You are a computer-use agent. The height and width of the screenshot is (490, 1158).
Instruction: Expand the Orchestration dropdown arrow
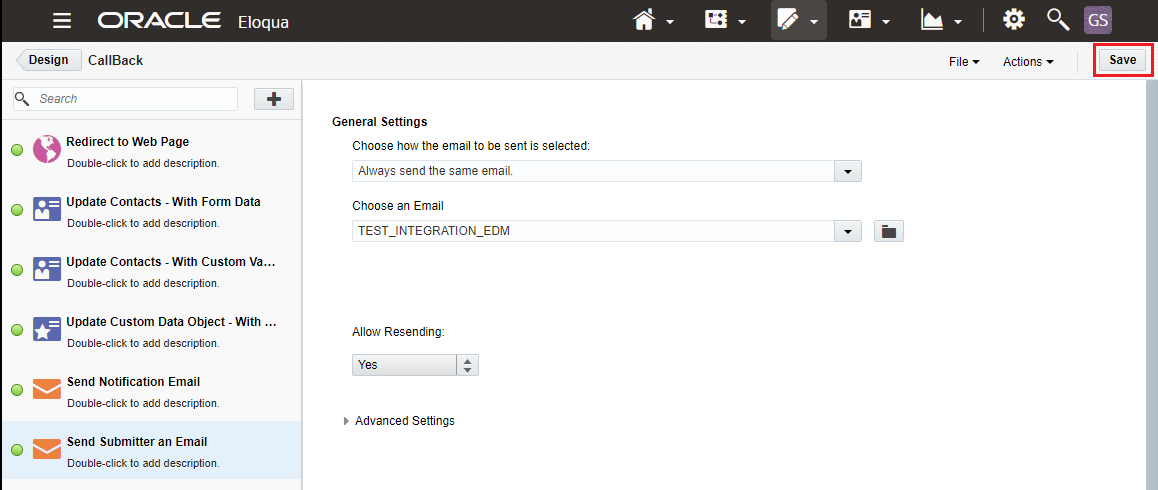tap(741, 21)
